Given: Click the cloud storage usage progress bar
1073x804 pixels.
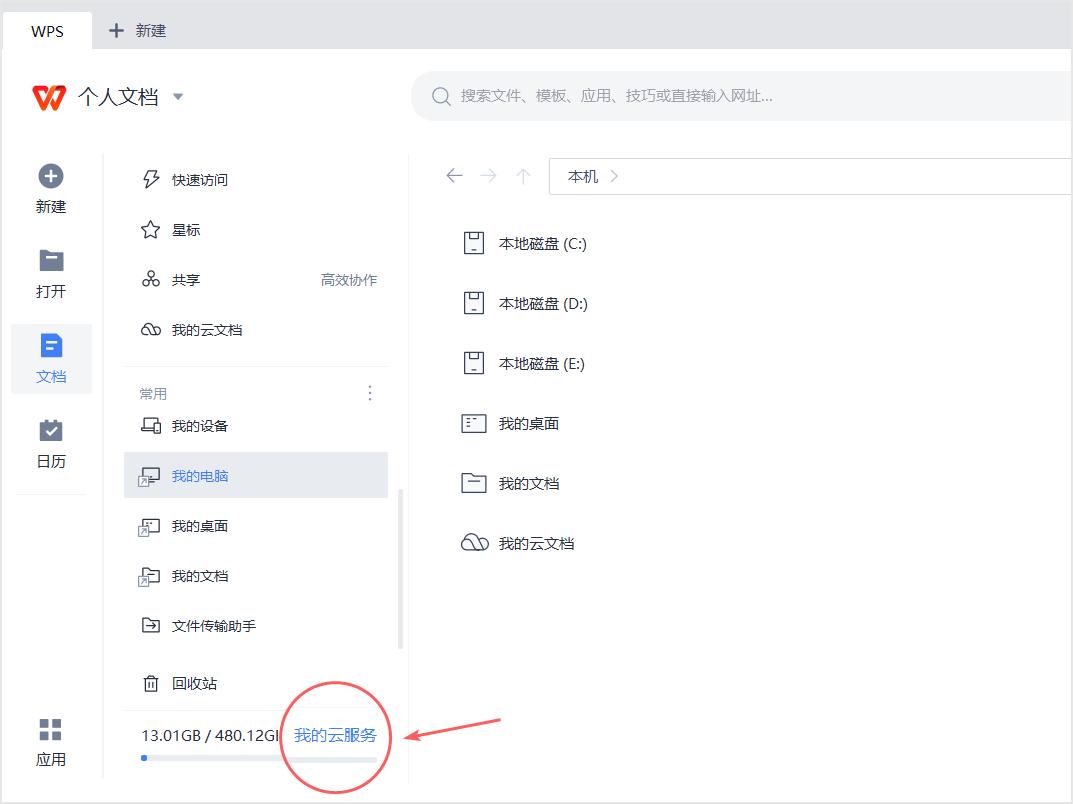Looking at the screenshot, I should tap(259, 758).
